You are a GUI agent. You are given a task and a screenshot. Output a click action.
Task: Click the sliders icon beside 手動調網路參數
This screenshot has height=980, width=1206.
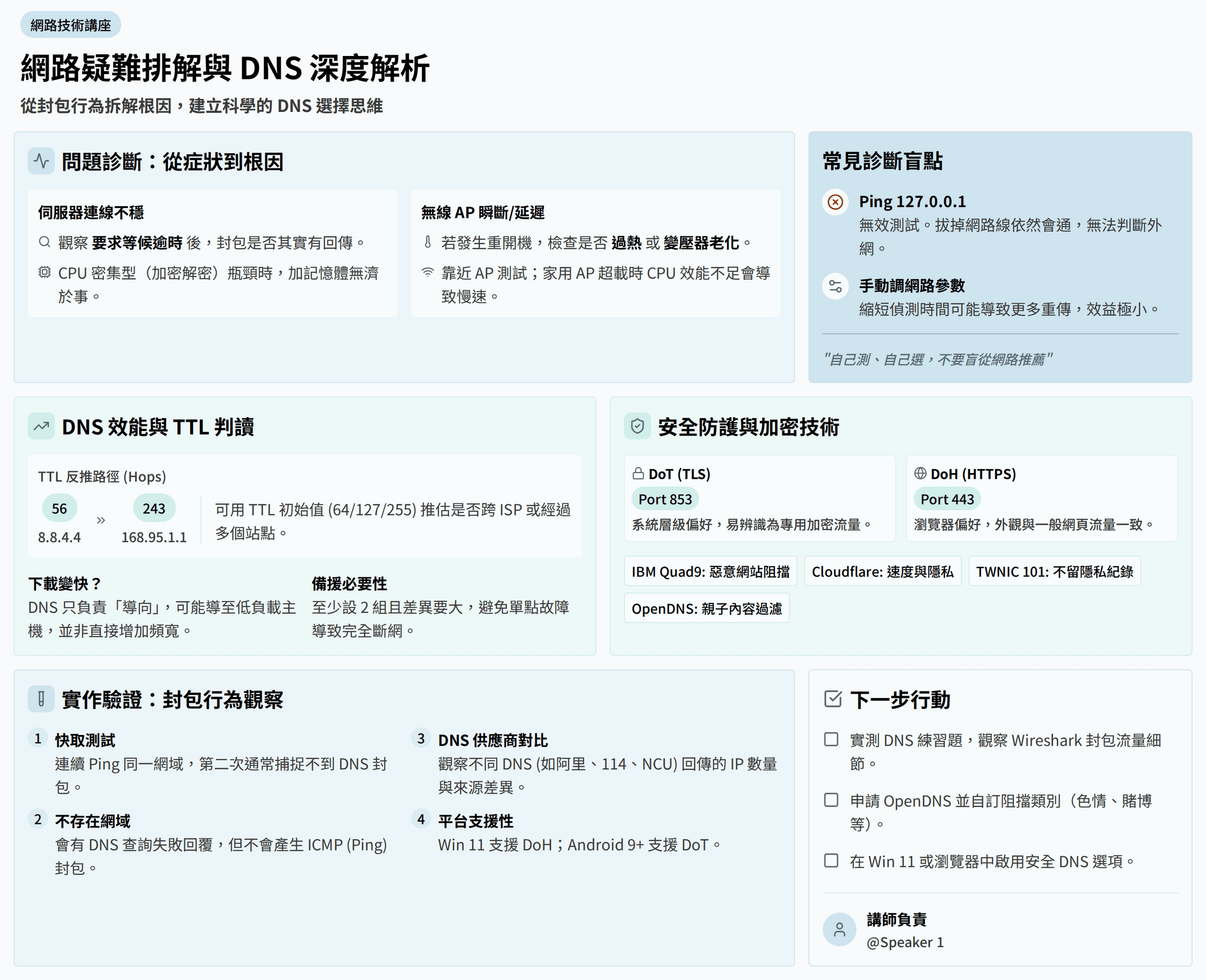(835, 286)
